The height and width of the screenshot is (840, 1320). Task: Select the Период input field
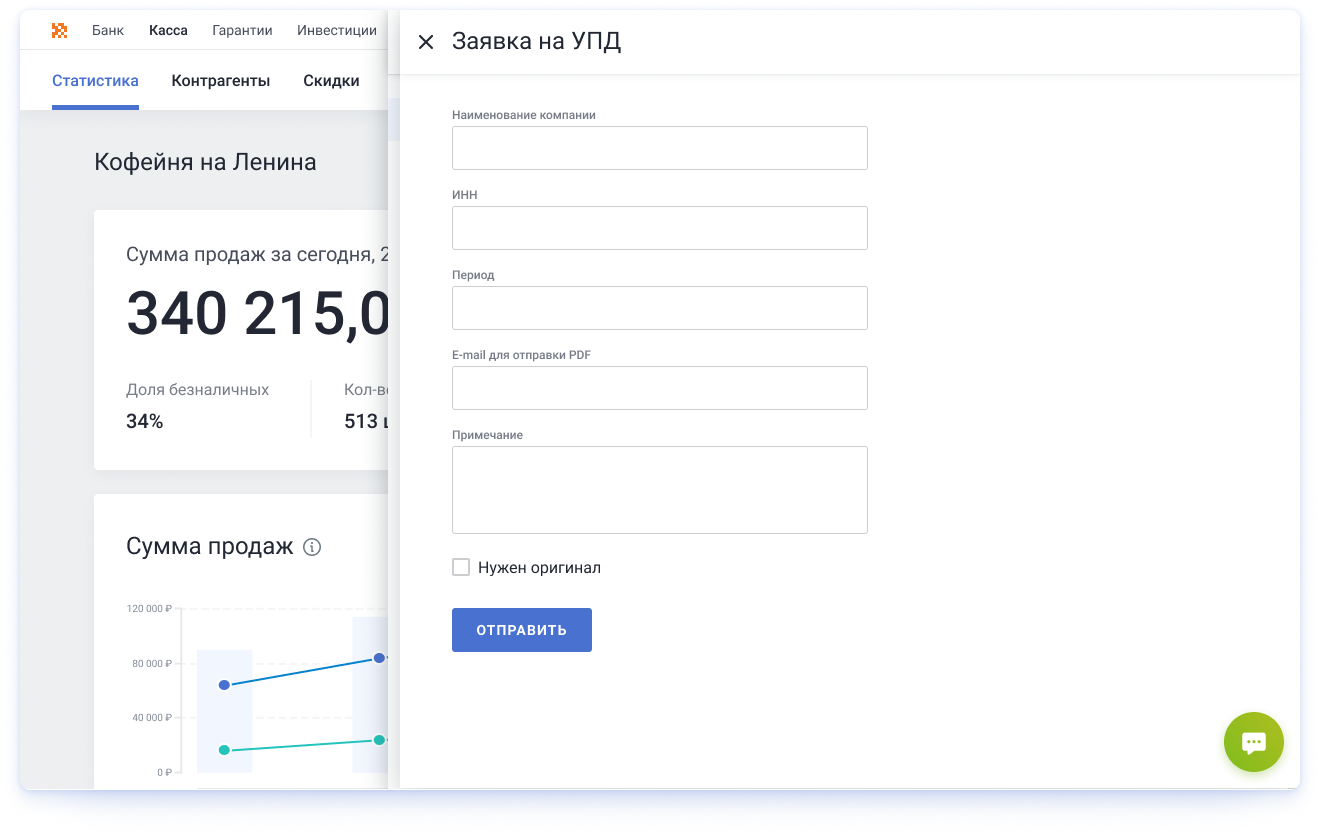[x=660, y=308]
